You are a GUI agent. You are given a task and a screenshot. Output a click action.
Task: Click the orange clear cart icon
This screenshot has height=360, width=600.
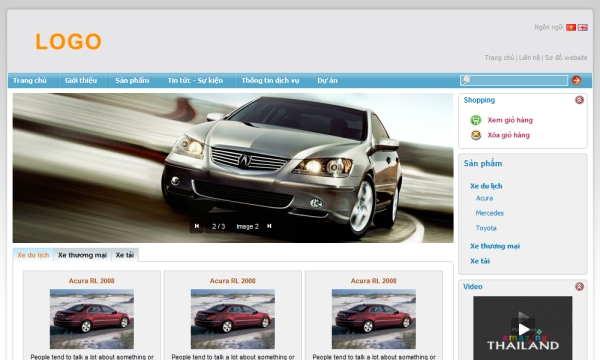476,135
